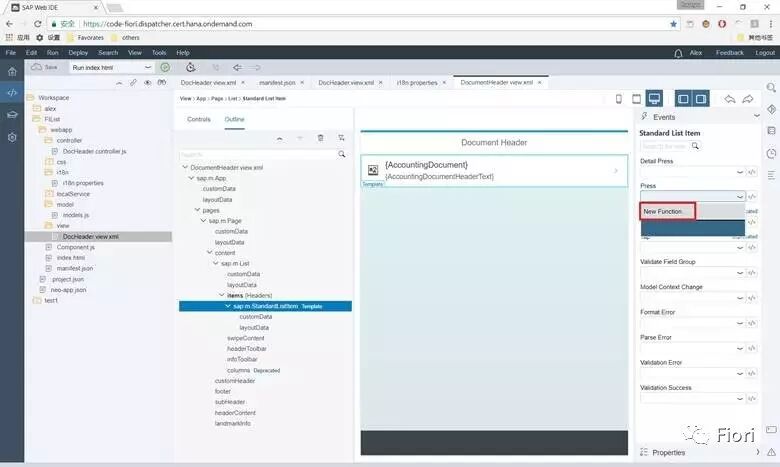780x467 pixels.
Task: Select sap.m.StandardListItem in outline
Action: pyautogui.click(x=265, y=306)
